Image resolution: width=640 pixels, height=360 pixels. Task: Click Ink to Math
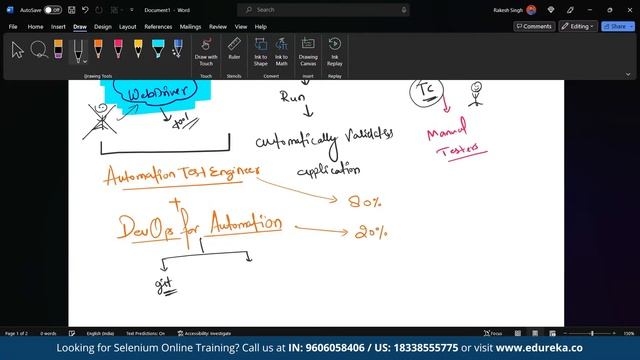tap(281, 52)
